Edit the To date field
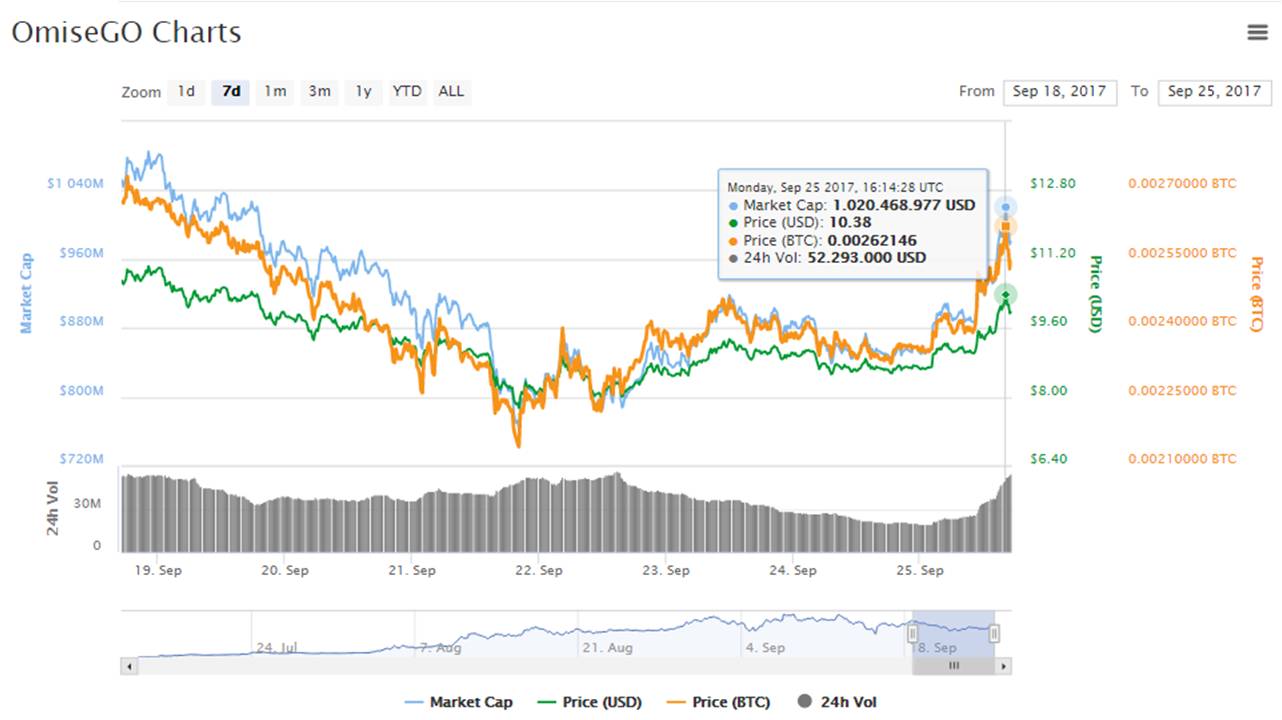 pos(1214,91)
